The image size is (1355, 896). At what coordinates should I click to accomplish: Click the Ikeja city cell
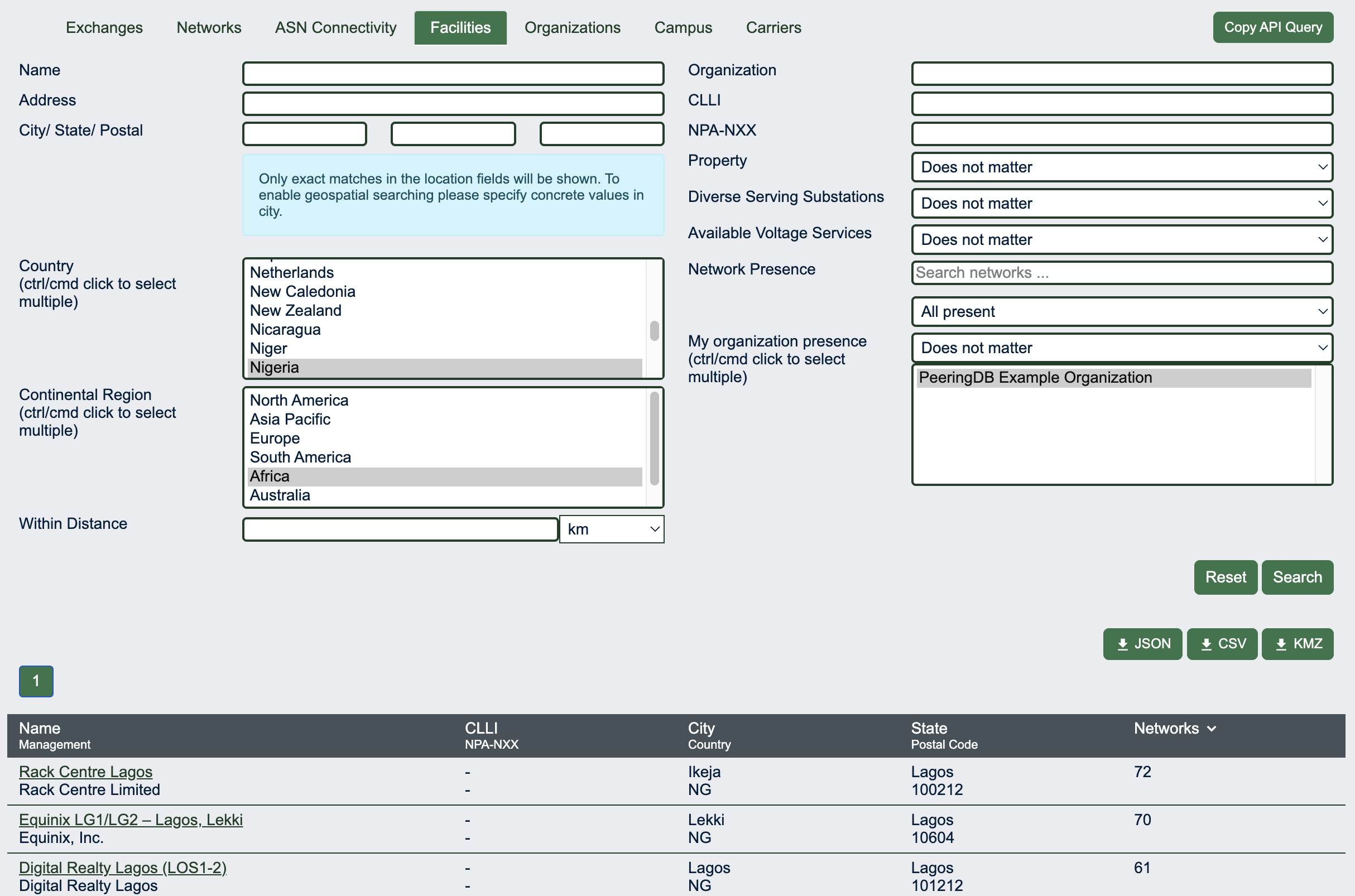click(x=704, y=772)
